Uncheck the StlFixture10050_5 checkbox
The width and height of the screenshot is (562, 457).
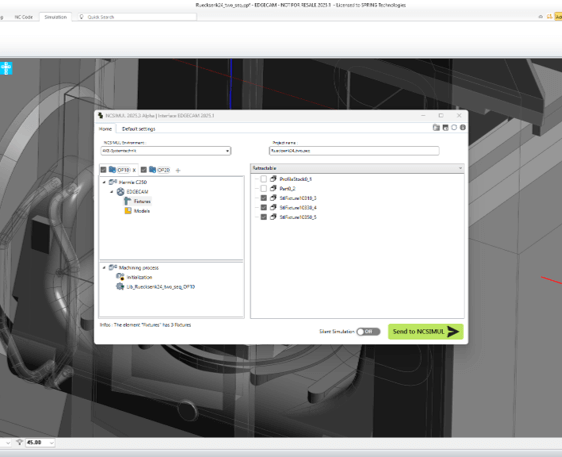tap(264, 217)
